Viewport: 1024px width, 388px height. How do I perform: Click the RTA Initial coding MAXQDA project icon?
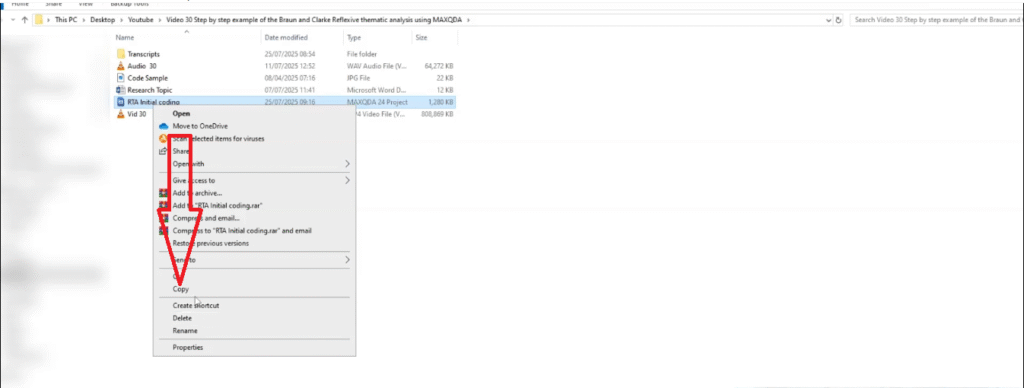coord(120,102)
